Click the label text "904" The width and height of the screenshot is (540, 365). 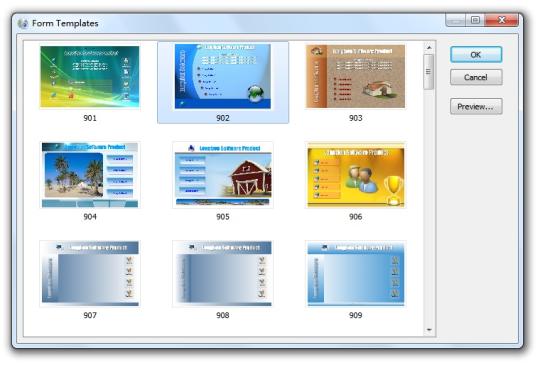click(90, 217)
